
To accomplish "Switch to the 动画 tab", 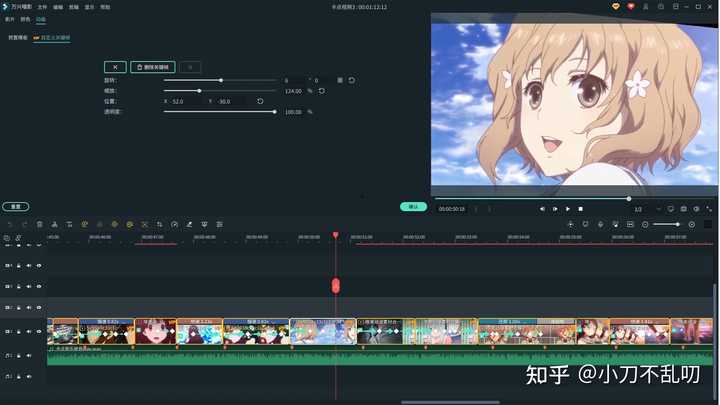I will point(41,19).
